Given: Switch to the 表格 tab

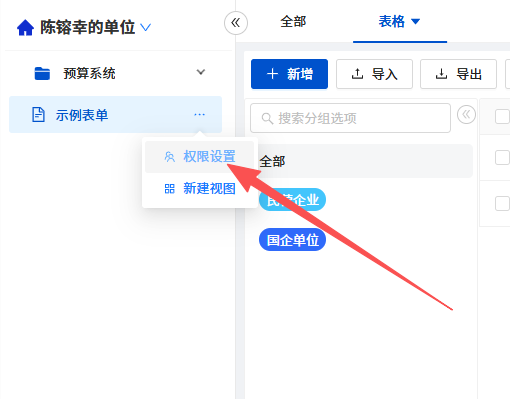Looking at the screenshot, I should [391, 22].
